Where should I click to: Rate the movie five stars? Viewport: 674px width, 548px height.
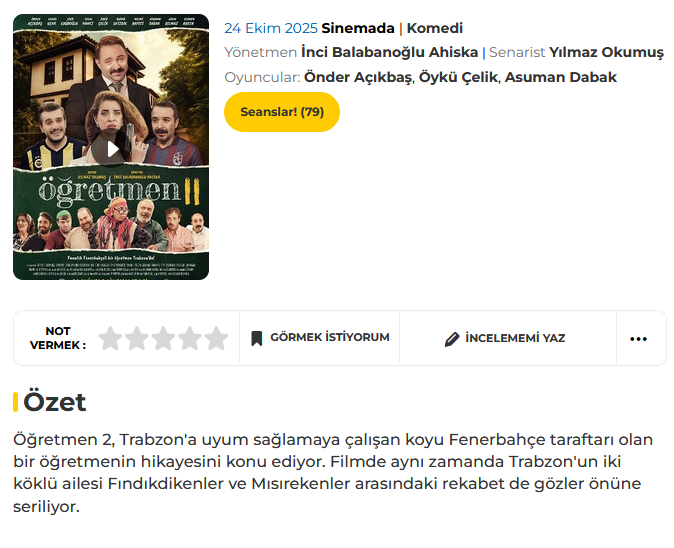[x=216, y=339]
